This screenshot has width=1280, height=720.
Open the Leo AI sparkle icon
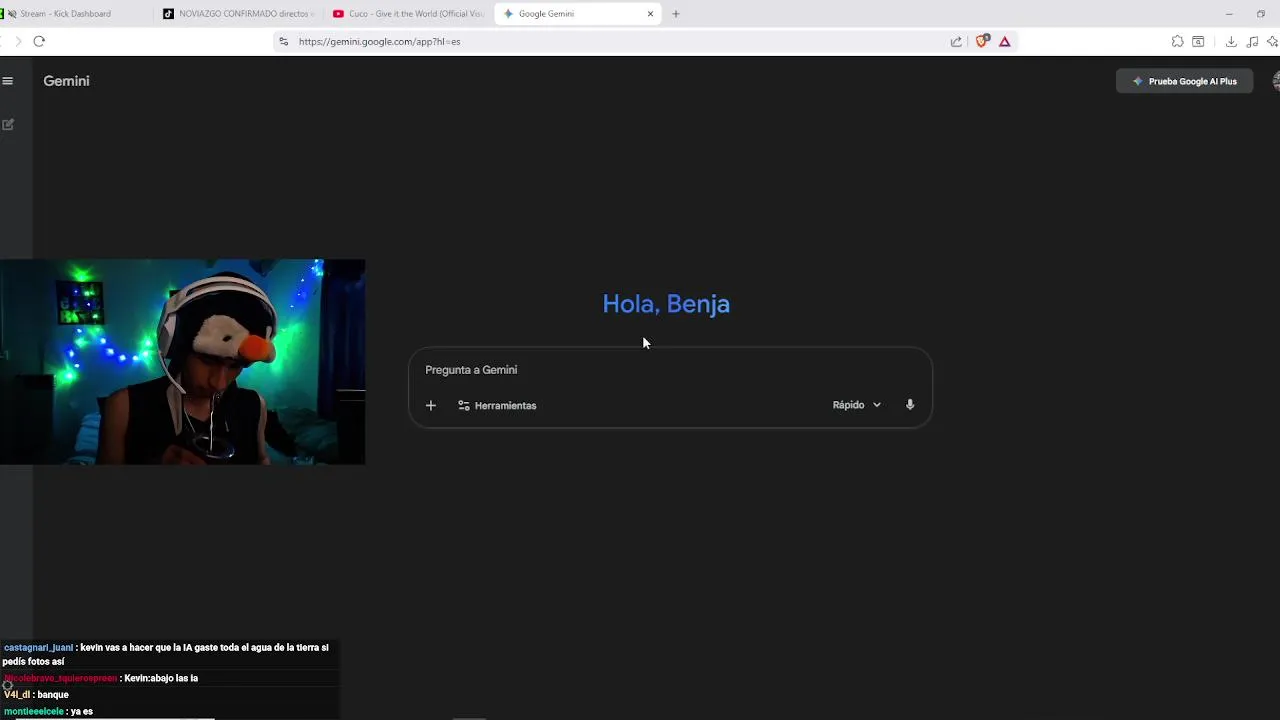[x=1272, y=41]
